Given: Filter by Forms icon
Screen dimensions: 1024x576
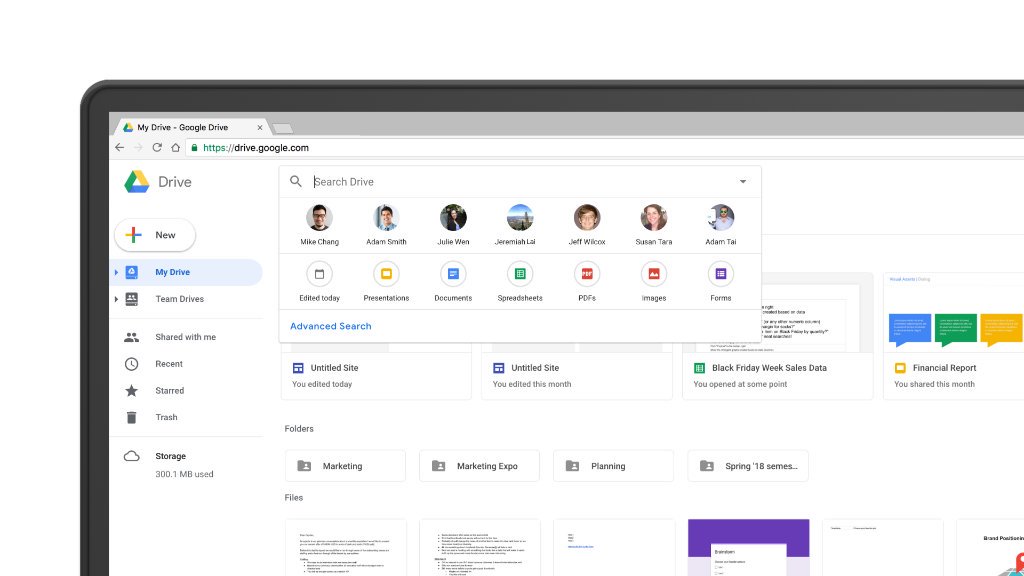Looking at the screenshot, I should [x=721, y=274].
